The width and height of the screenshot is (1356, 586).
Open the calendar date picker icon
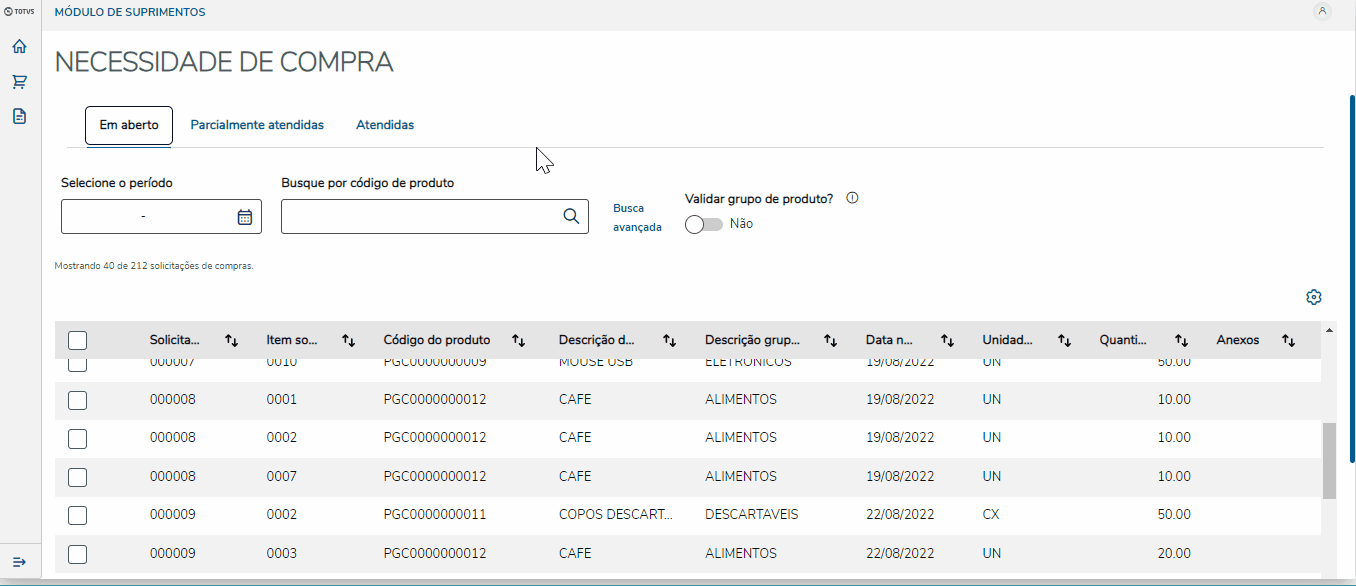(245, 217)
